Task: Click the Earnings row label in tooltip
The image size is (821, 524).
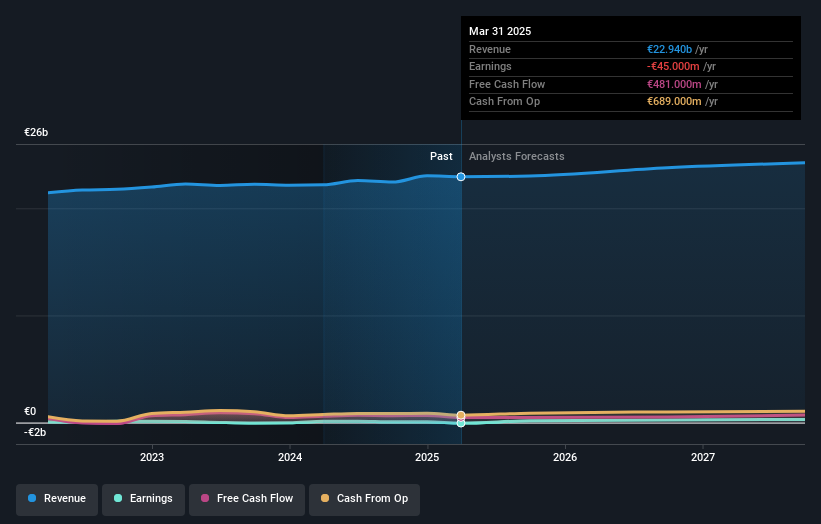Action: point(490,66)
